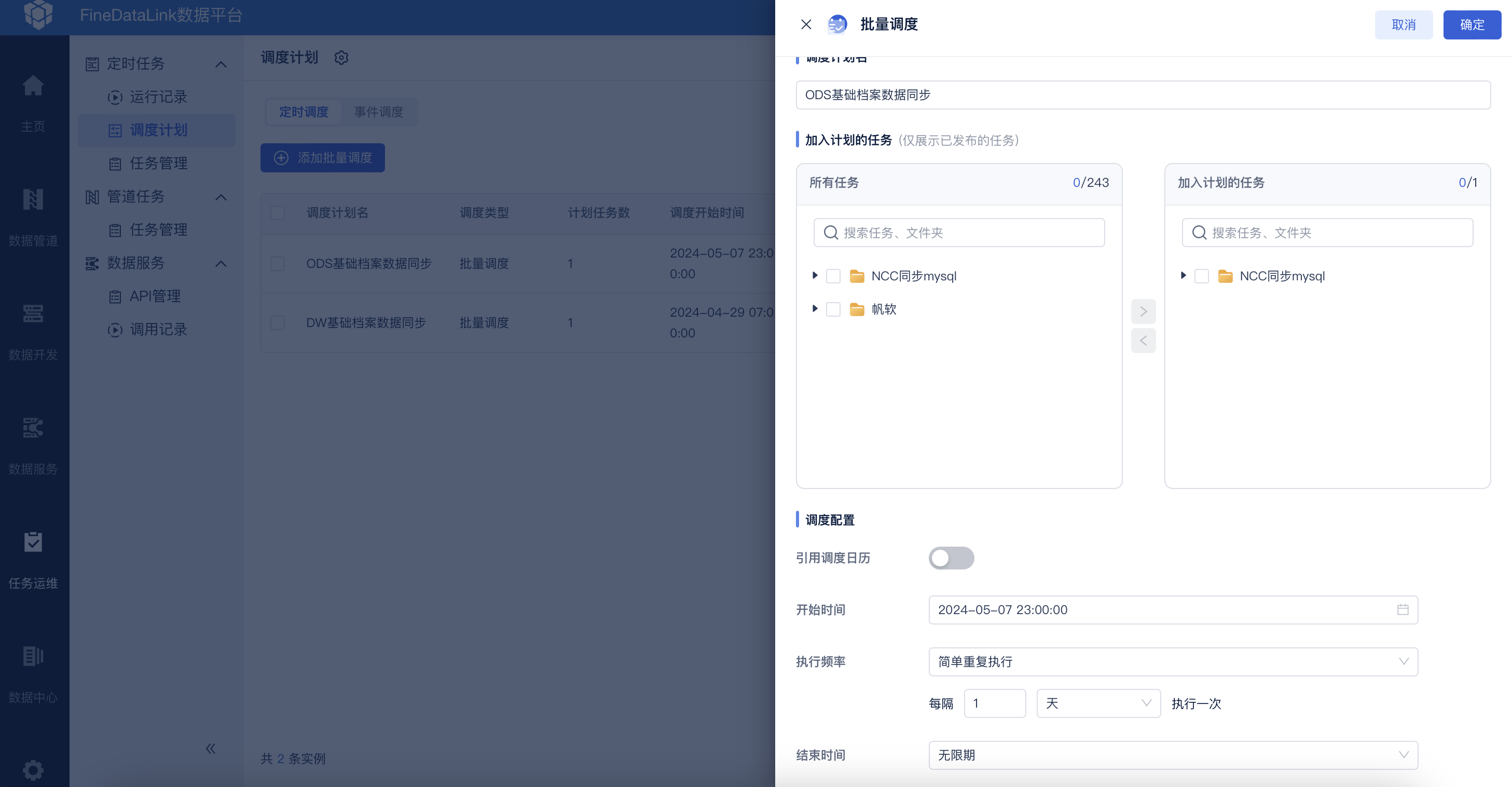This screenshot has width=1512, height=787.
Task: Expand the 帆软 folder tree node
Action: tap(814, 309)
